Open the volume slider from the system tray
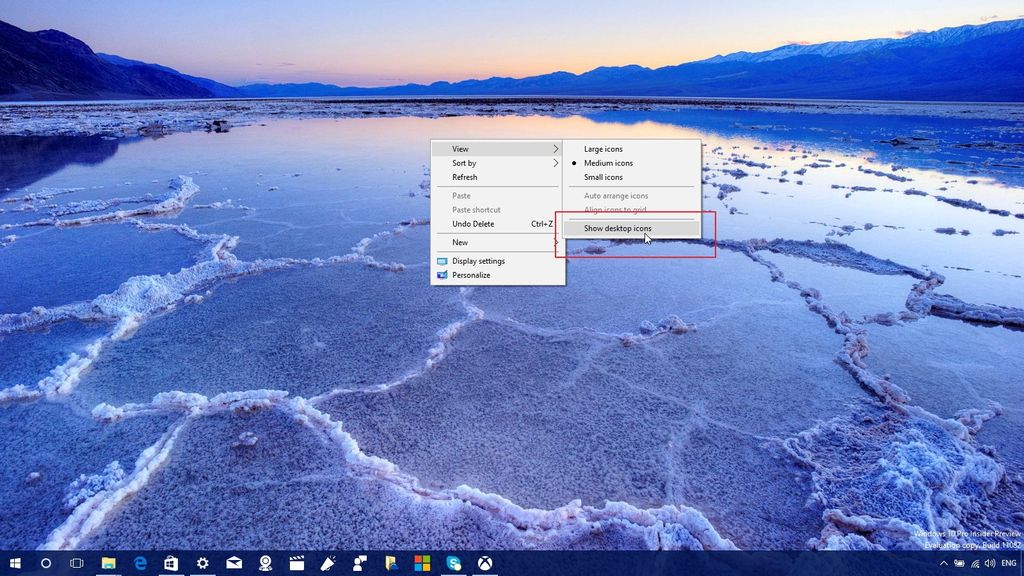Image resolution: width=1024 pixels, height=576 pixels. (x=990, y=563)
